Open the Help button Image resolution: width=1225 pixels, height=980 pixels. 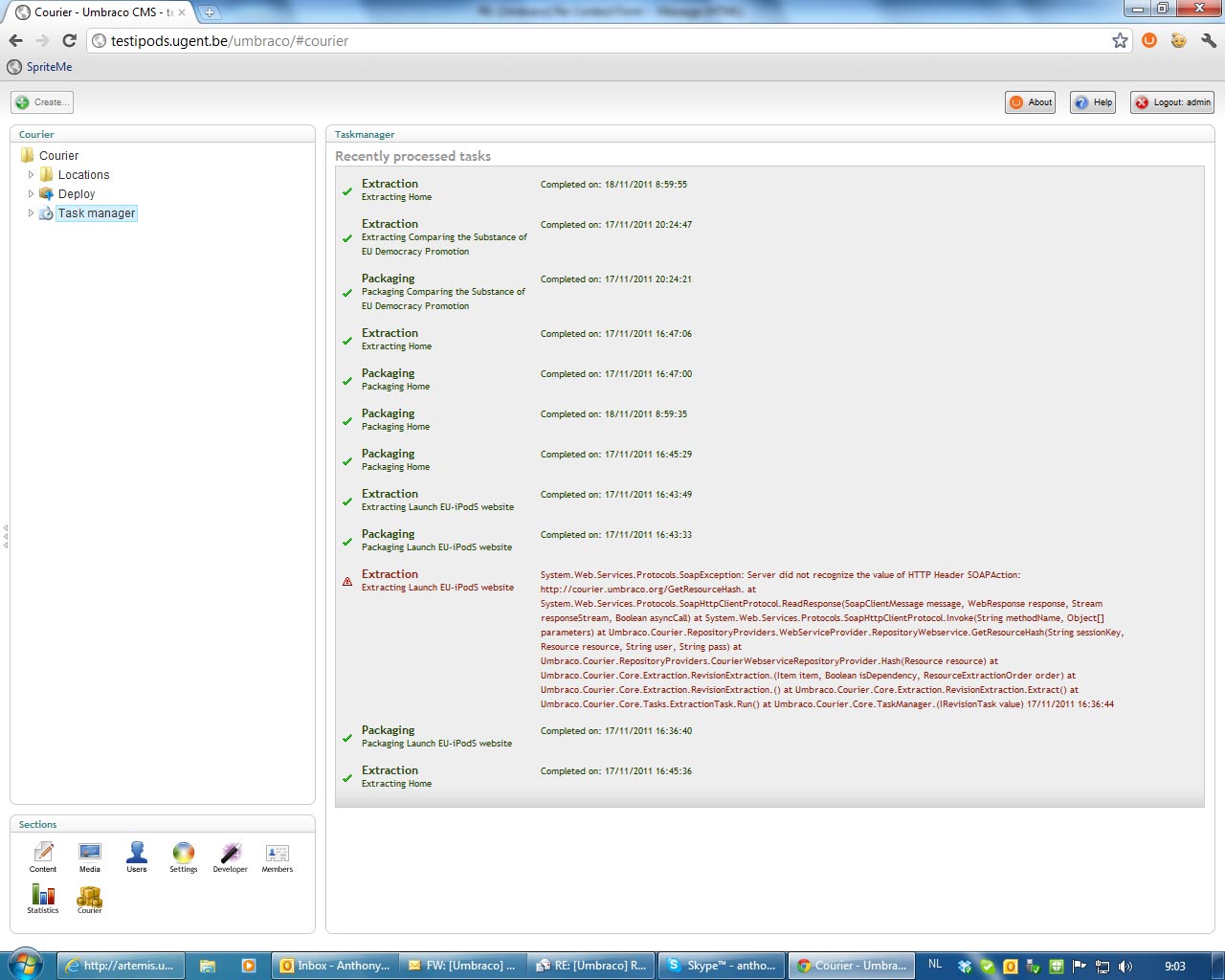coord(1093,102)
